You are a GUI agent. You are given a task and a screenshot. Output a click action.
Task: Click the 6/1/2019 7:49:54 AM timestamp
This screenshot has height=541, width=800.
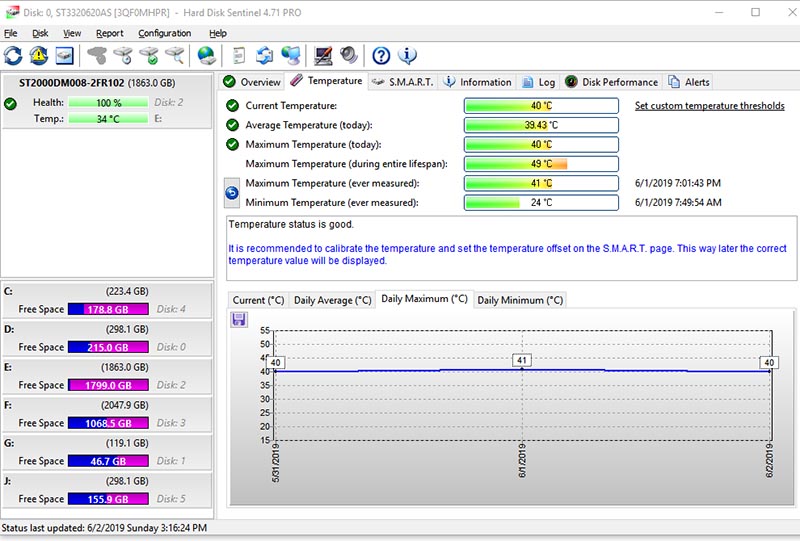[678, 203]
